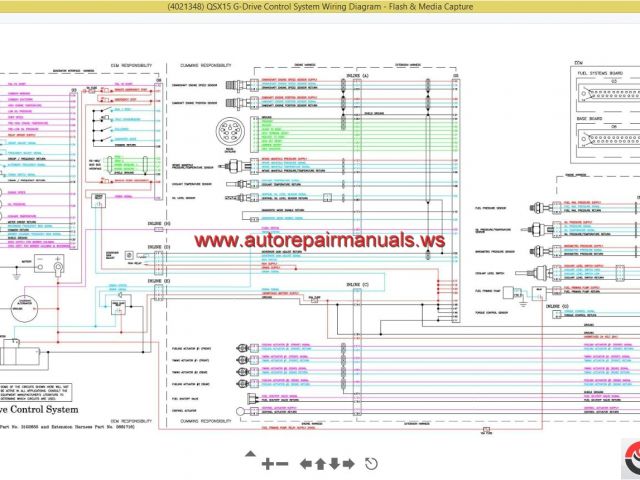This screenshot has height=480, width=640.
Task: Click the INLINE (E) connector label
Action: coord(160,282)
